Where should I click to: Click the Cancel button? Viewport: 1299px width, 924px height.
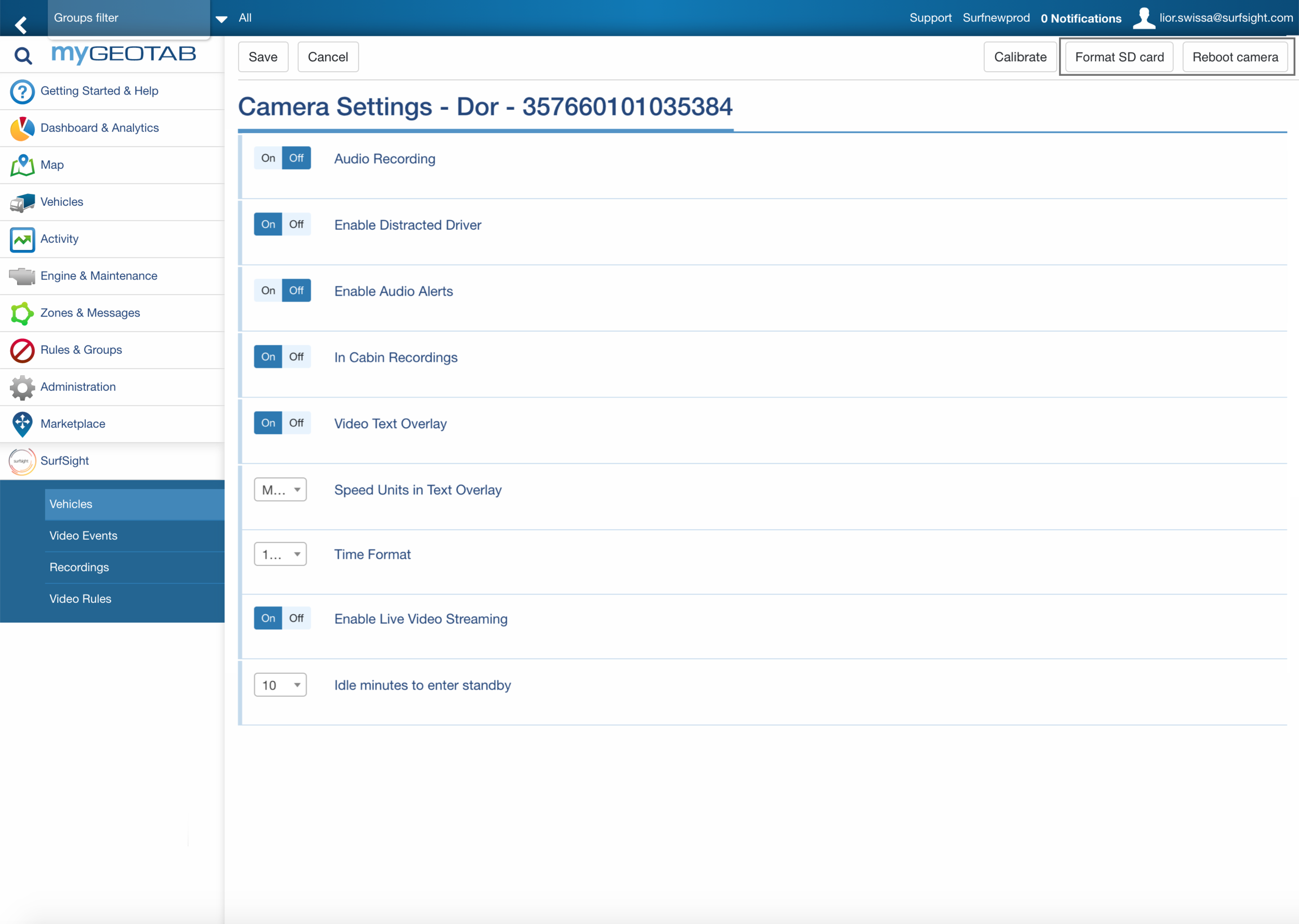coord(328,57)
